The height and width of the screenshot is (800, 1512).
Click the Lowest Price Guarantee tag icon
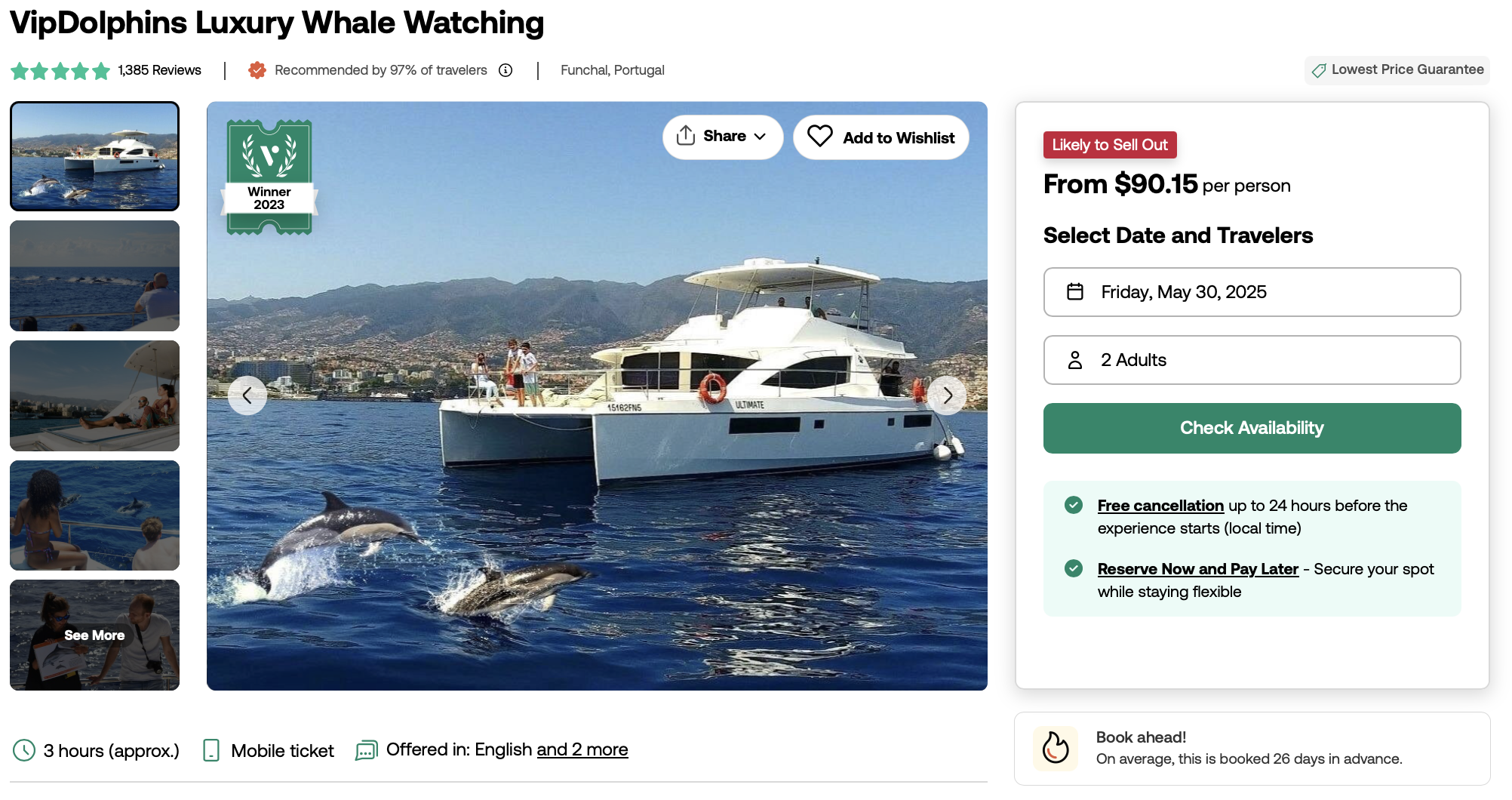[1319, 70]
